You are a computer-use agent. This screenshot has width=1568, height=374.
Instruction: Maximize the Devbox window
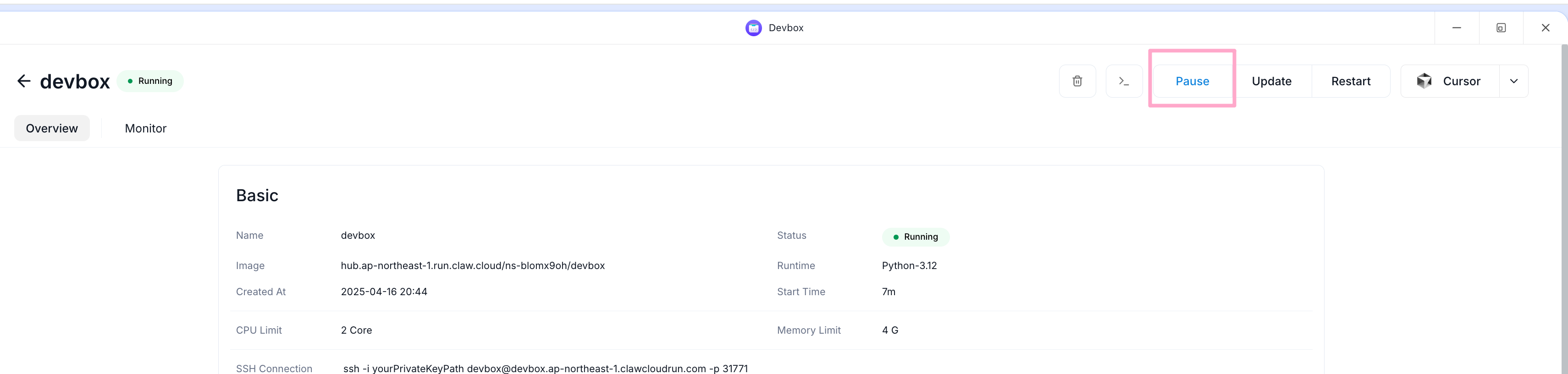(1501, 28)
